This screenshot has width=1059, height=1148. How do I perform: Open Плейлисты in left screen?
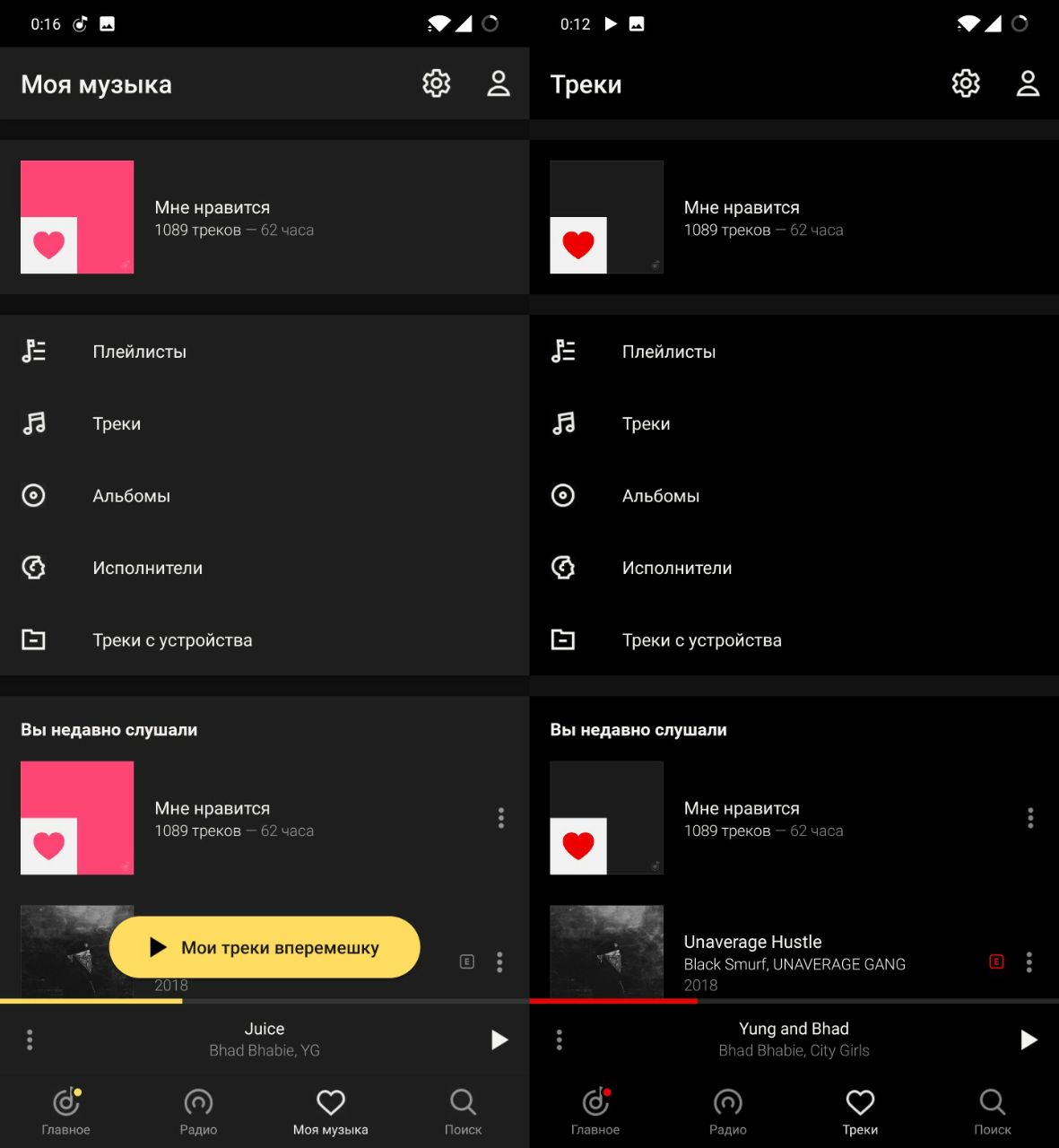pos(265,352)
